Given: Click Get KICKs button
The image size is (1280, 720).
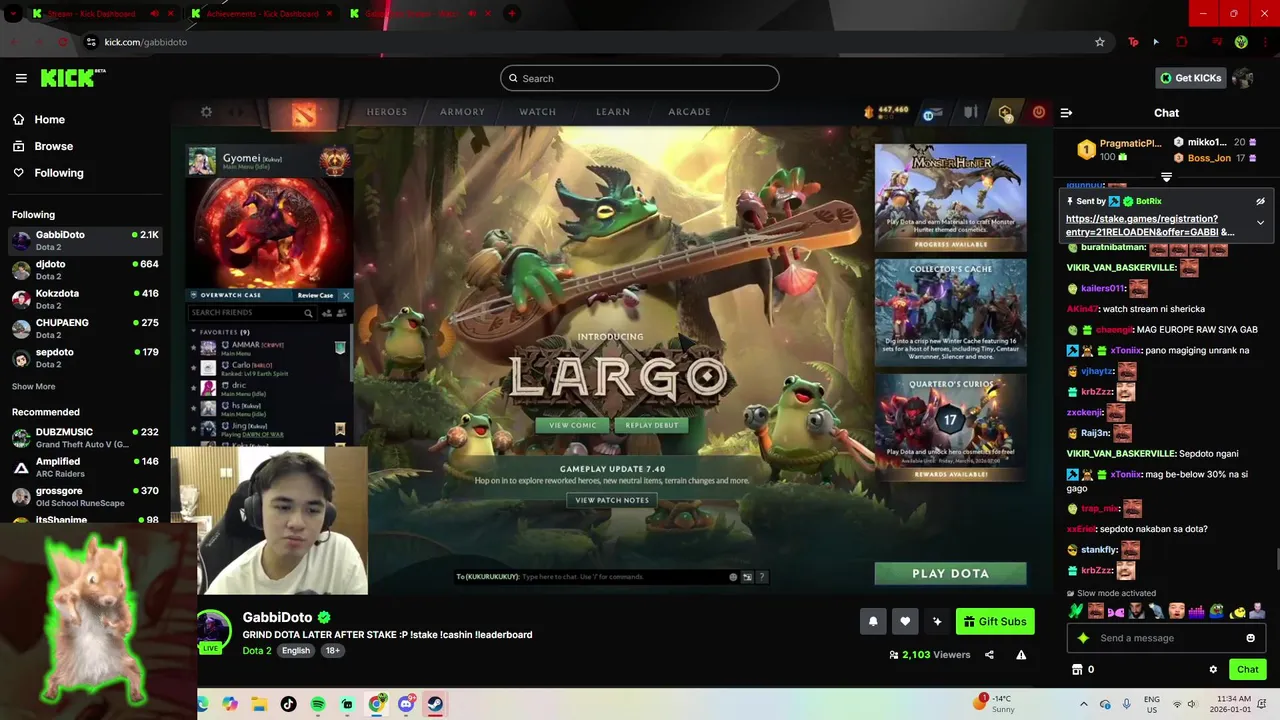Looking at the screenshot, I should pyautogui.click(x=1190, y=78).
